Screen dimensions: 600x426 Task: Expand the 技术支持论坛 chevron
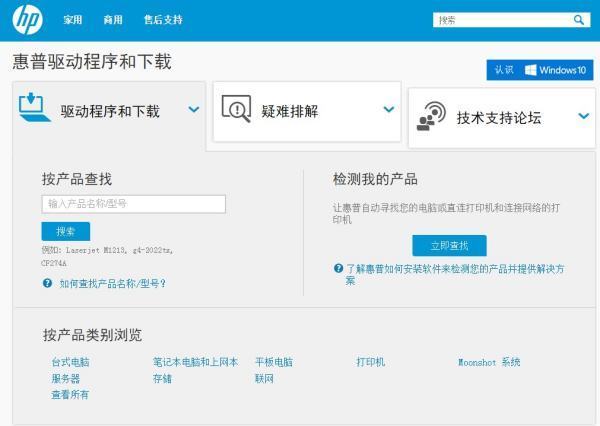(x=584, y=116)
